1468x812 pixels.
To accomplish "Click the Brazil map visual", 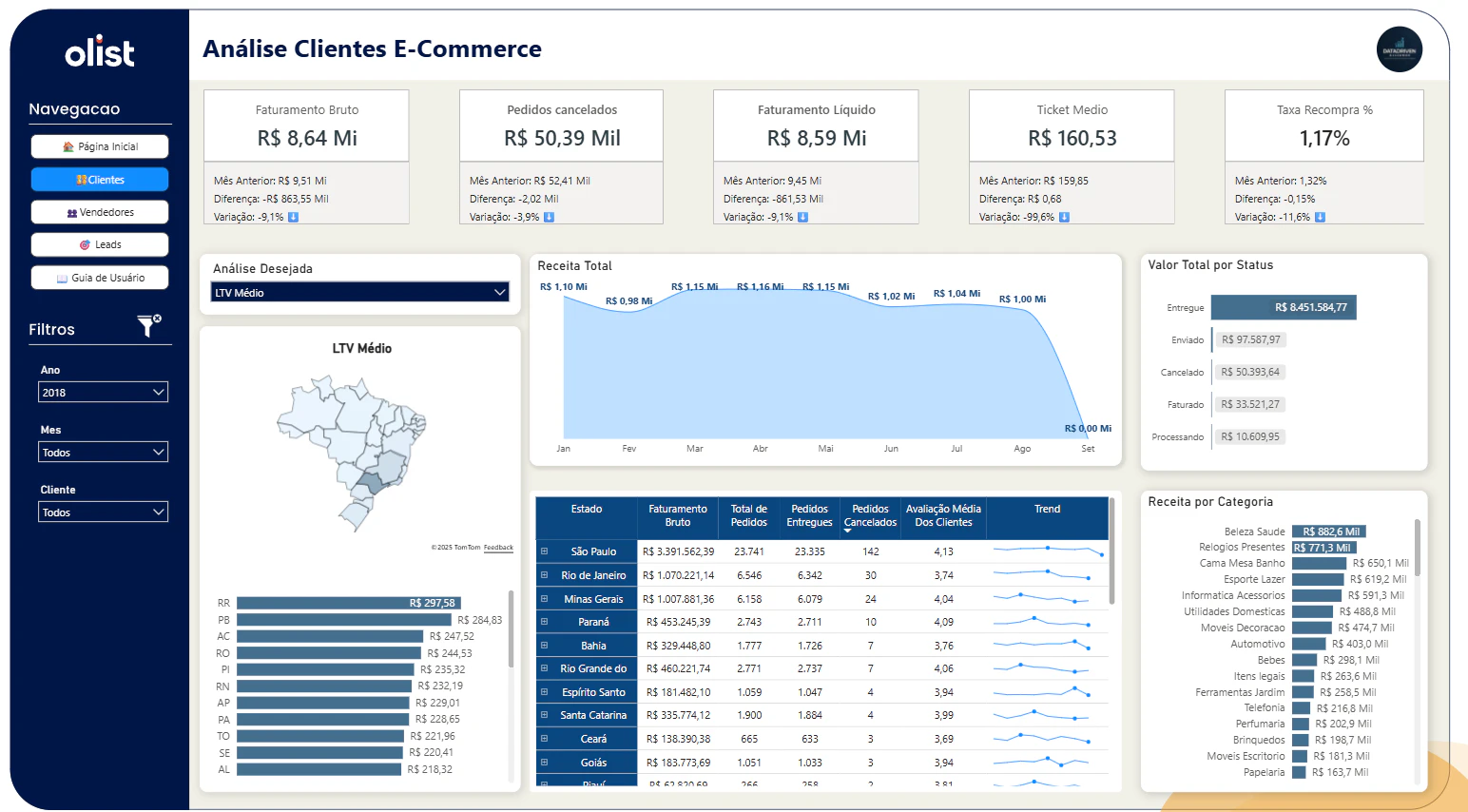I will [354, 452].
